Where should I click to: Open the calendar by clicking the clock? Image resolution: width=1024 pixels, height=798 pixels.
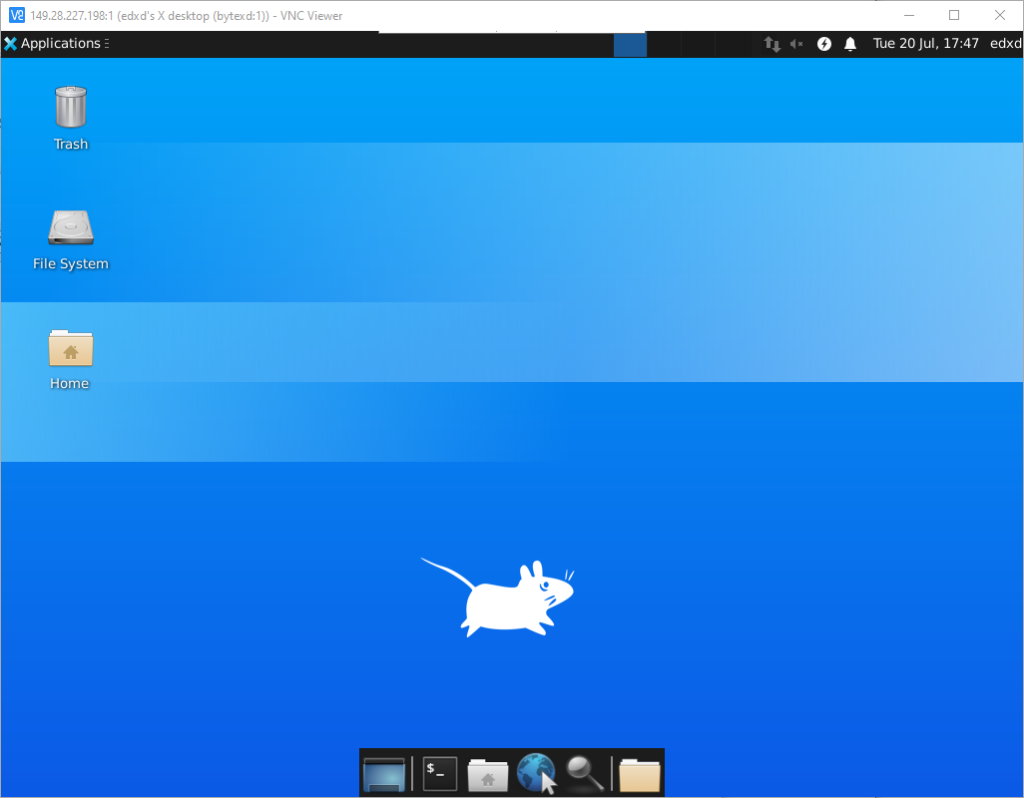[925, 44]
